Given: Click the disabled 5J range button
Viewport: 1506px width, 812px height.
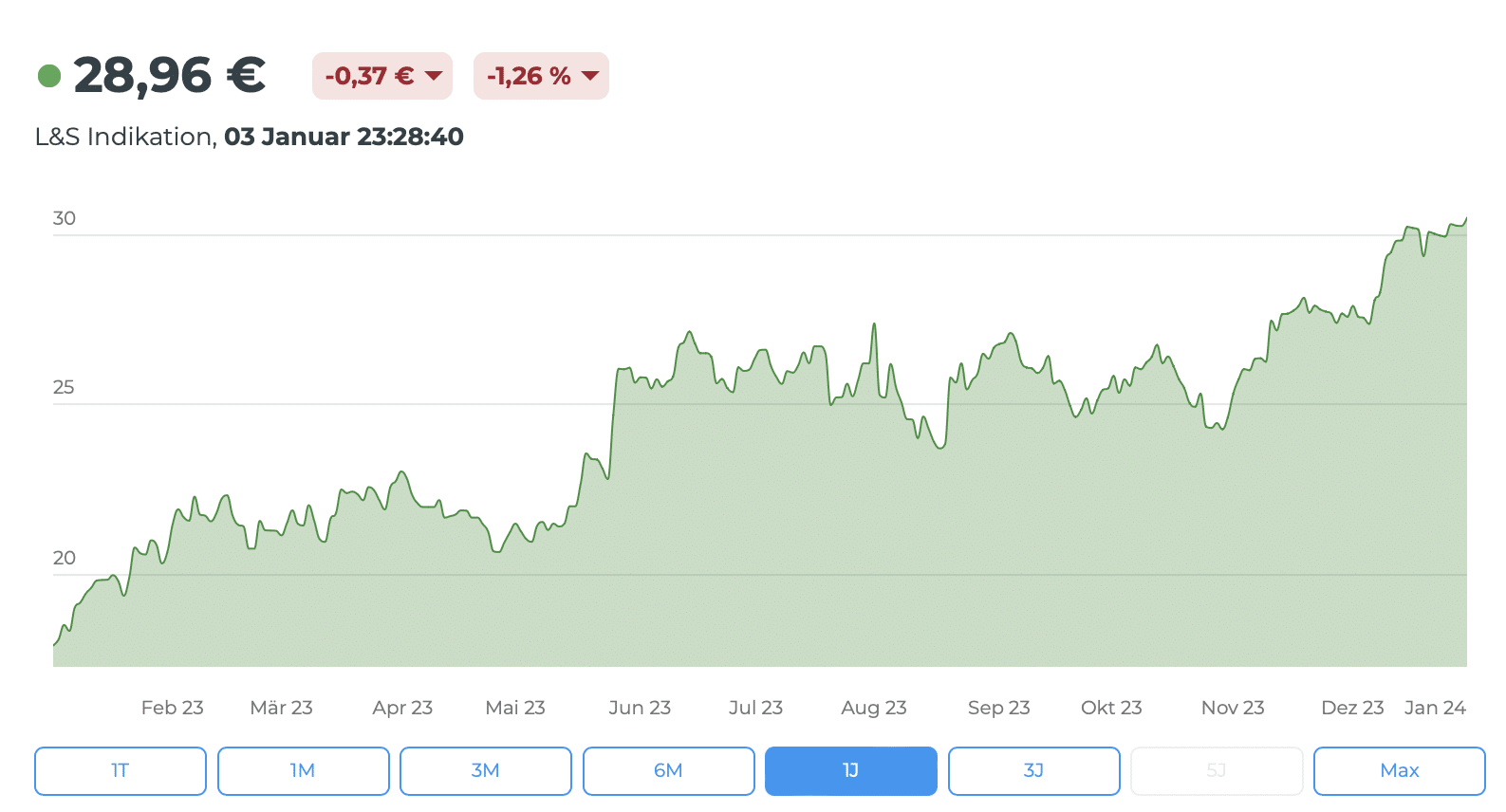Looking at the screenshot, I should [x=1217, y=770].
